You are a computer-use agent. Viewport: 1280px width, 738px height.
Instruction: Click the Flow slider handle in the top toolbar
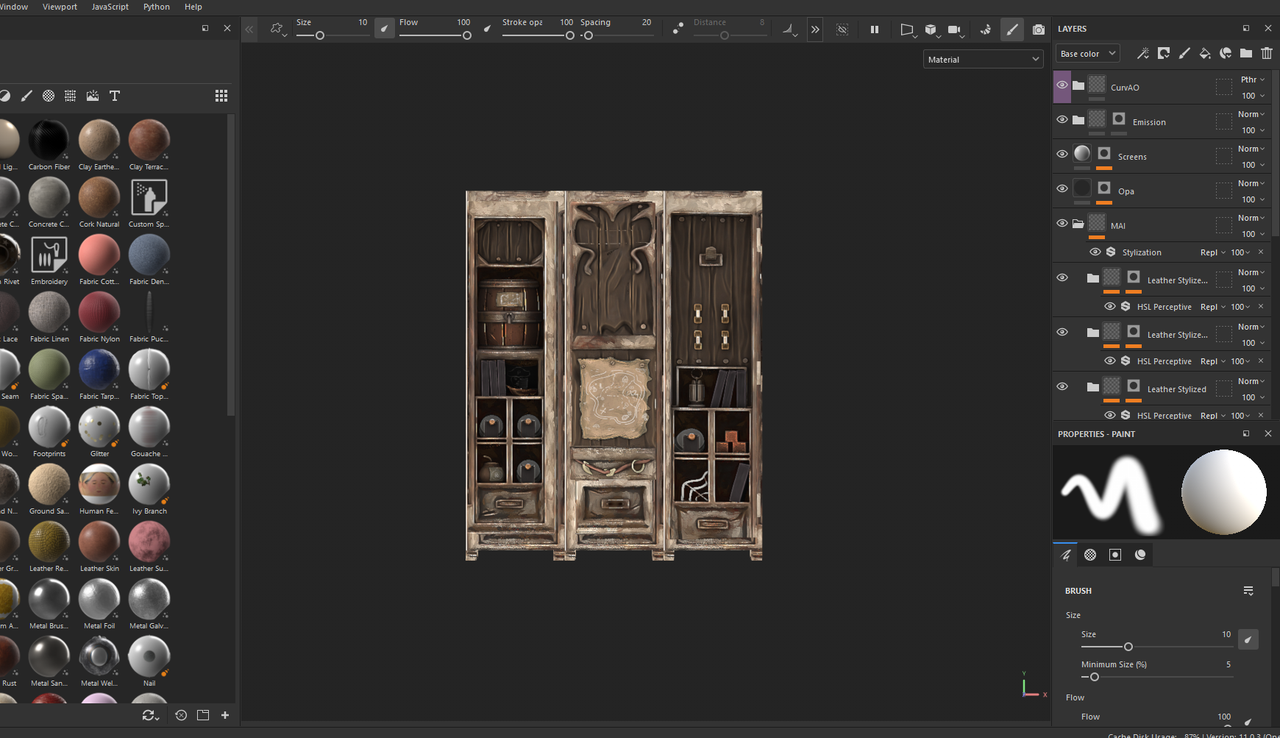tap(467, 36)
